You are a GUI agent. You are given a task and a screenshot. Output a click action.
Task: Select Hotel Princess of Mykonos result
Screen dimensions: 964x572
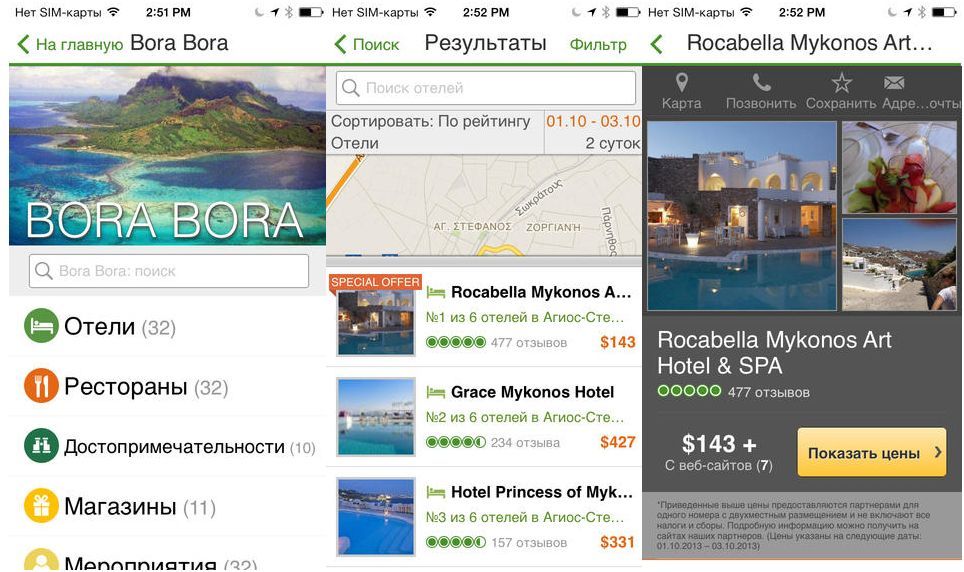[484, 517]
